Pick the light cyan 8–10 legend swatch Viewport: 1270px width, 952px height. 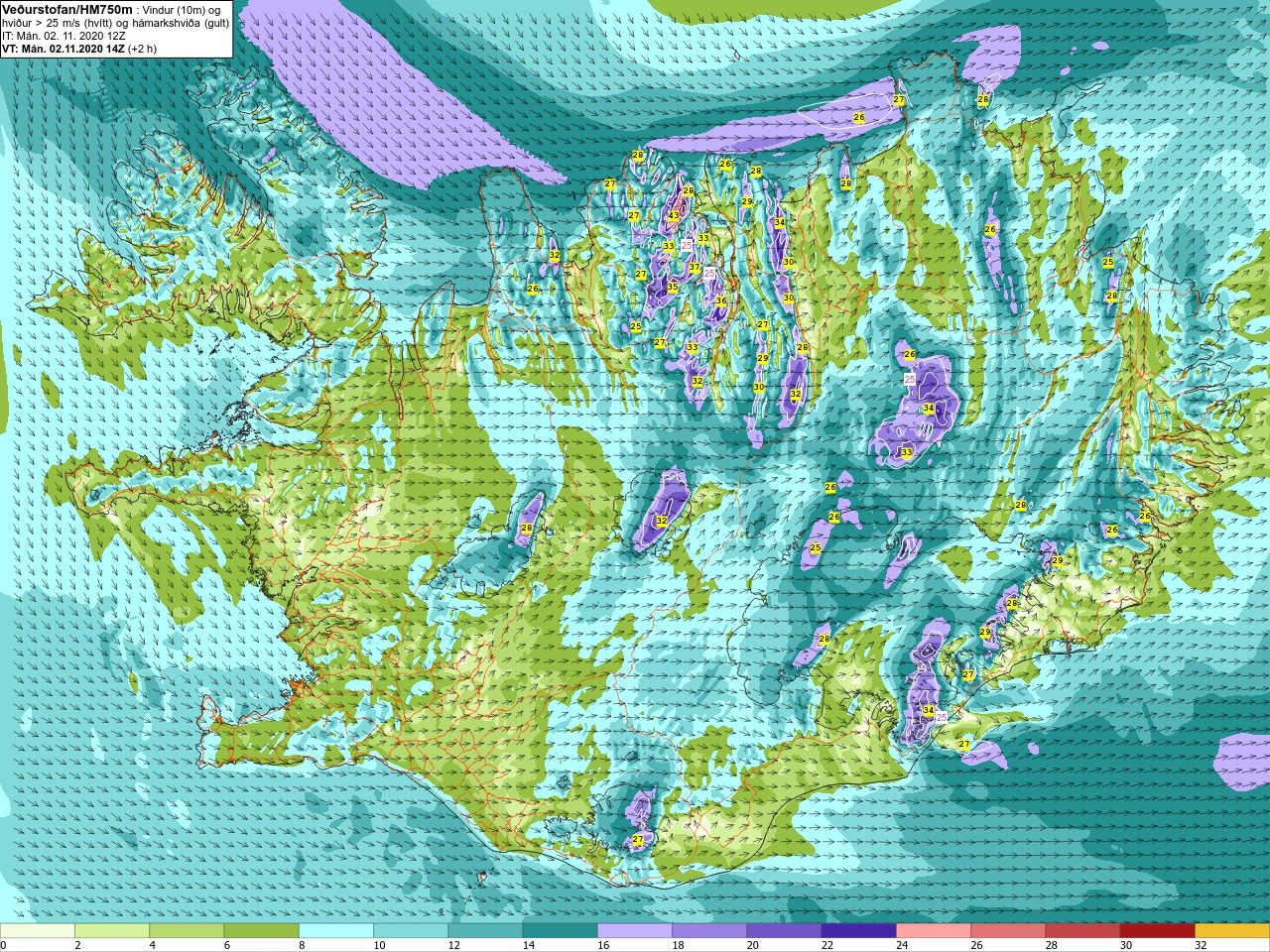(x=336, y=931)
